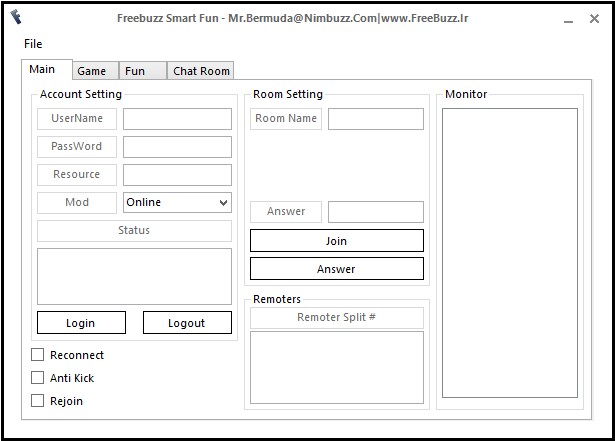The image size is (615, 441).
Task: Click the Join button
Action: [337, 241]
